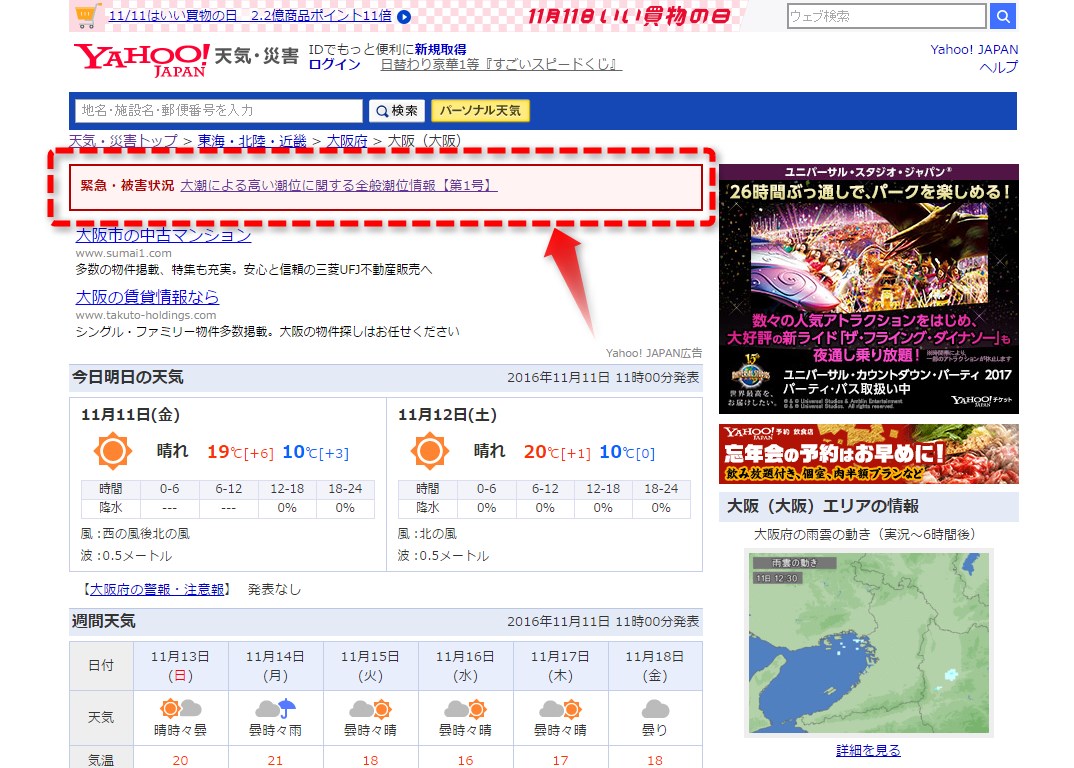1074x768 pixels.
Task: Open the 大阪市の中古マンション ad link
Action: click(163, 235)
